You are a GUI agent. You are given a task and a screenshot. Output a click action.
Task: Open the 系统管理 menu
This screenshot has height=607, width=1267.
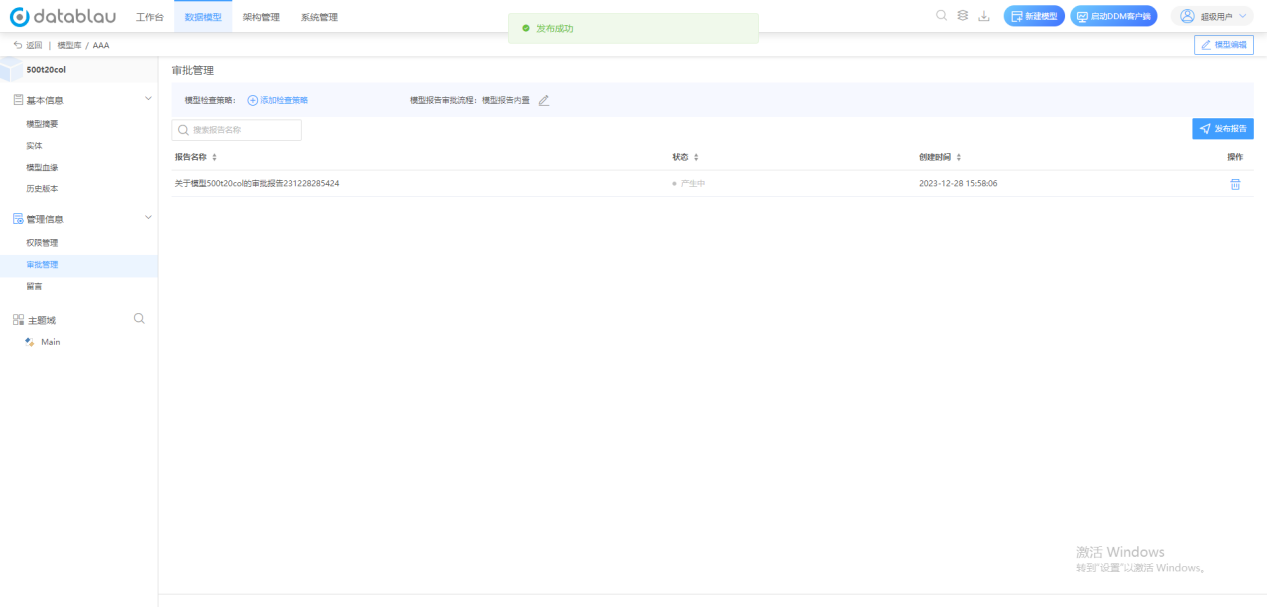pos(319,16)
